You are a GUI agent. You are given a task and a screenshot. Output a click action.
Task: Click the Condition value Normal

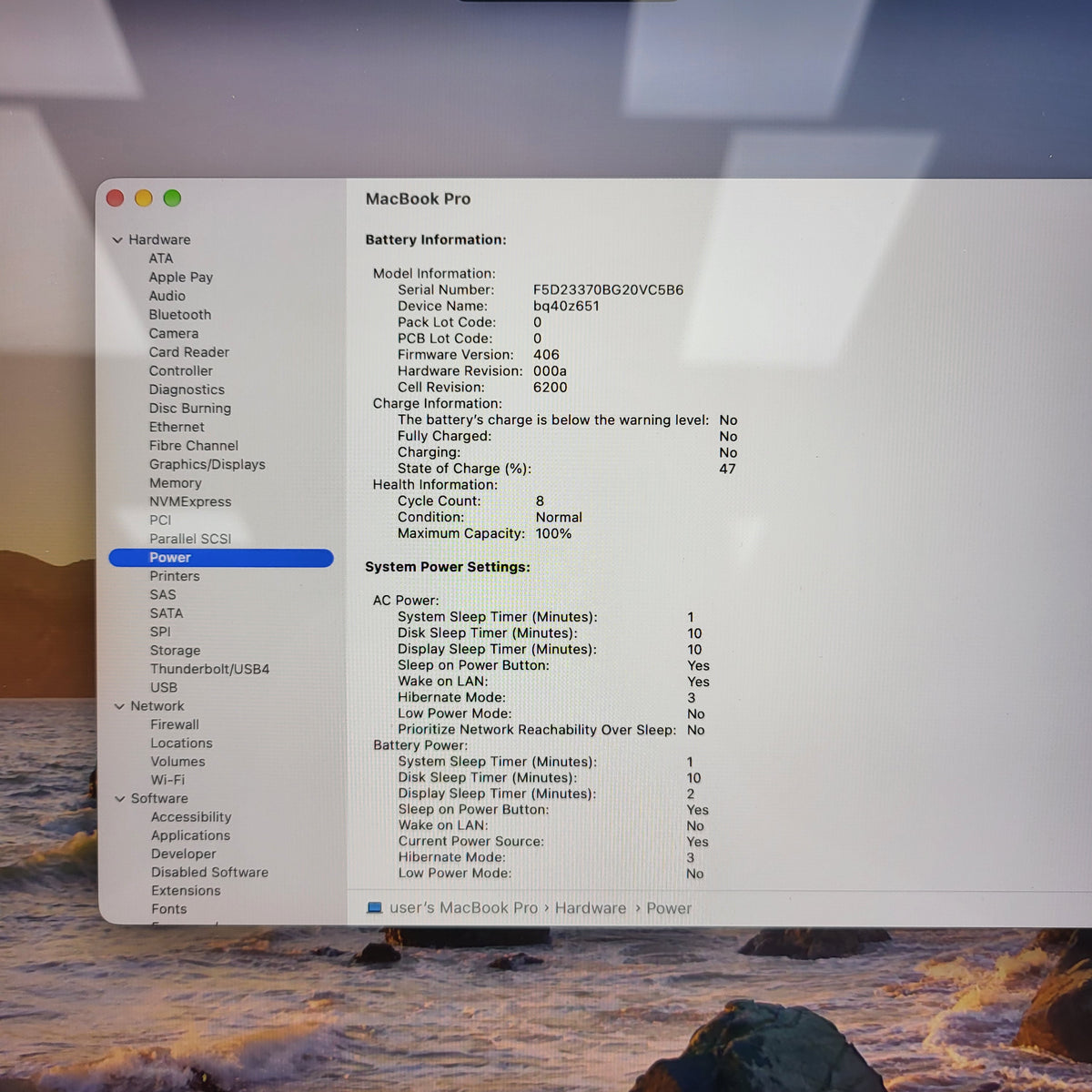559,518
